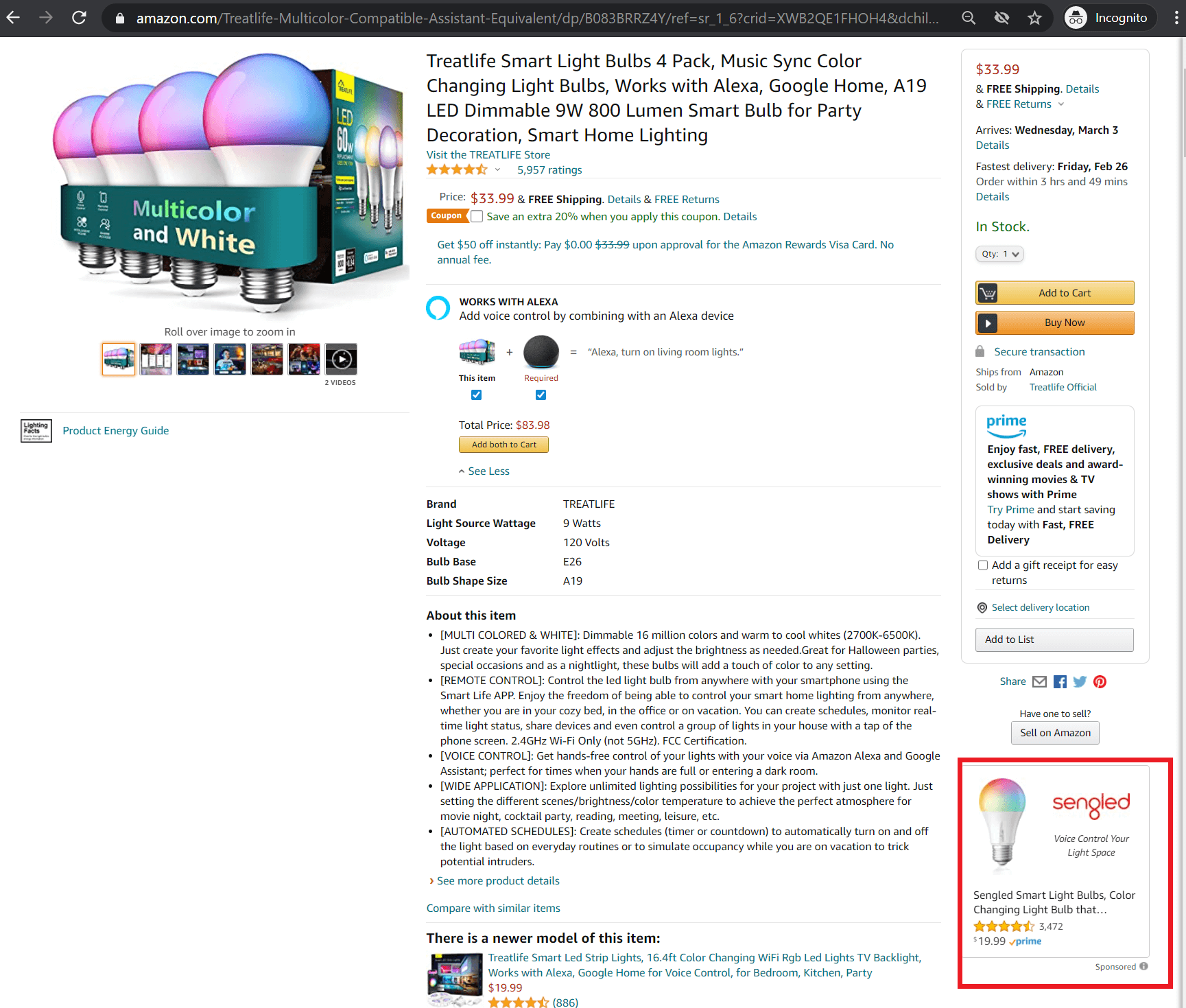Open coupon Details link
Viewport: 1186px width, 1008px height.
point(740,217)
